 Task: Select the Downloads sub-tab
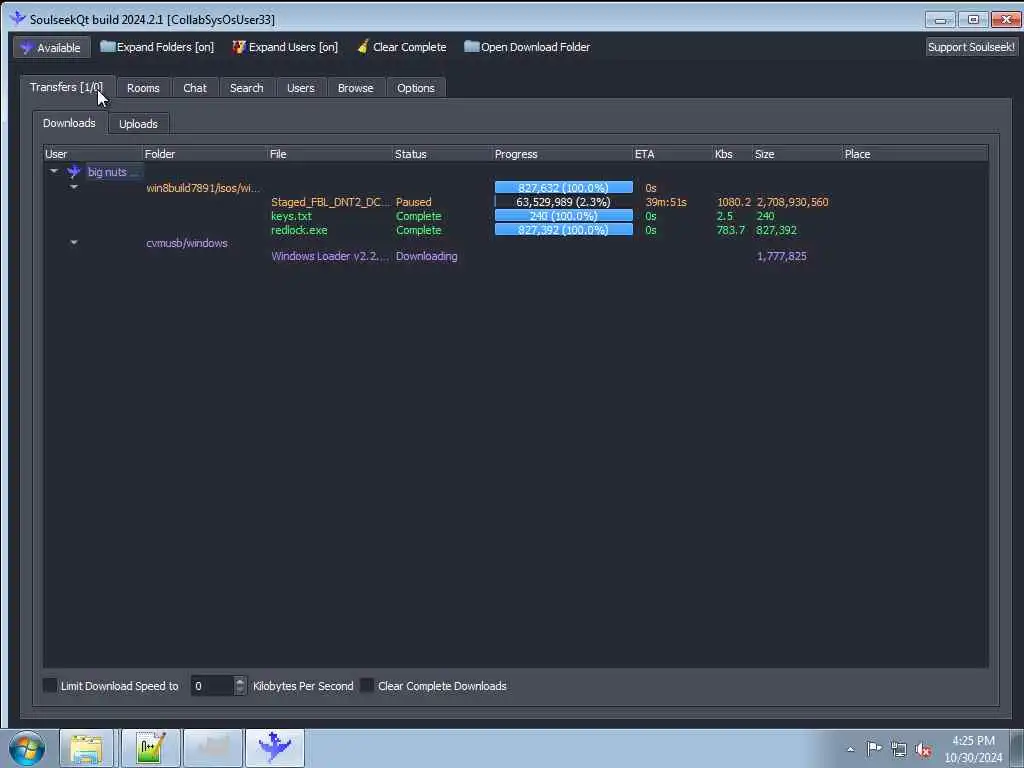click(69, 123)
